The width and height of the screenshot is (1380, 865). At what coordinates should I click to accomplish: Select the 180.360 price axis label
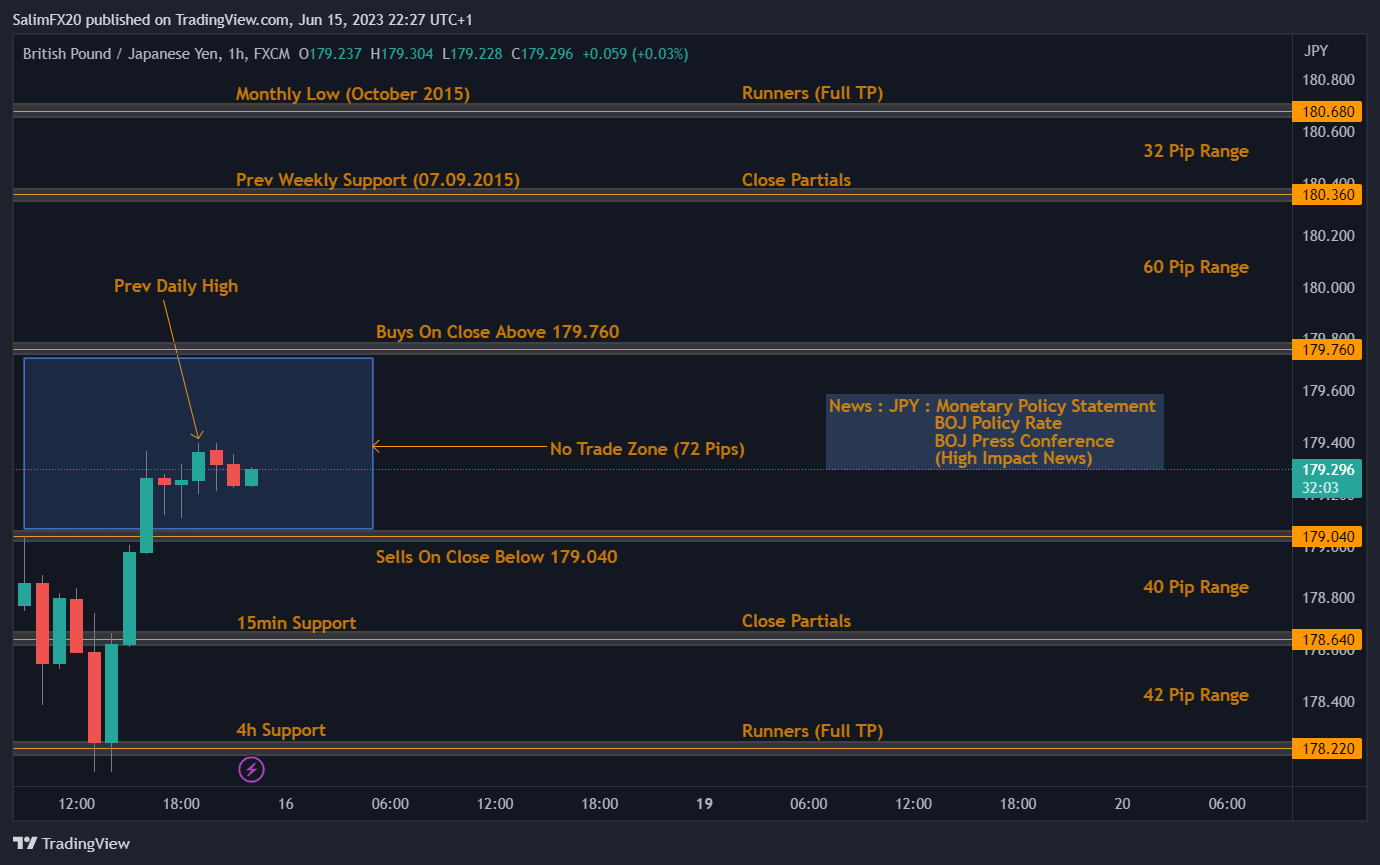tap(1326, 194)
